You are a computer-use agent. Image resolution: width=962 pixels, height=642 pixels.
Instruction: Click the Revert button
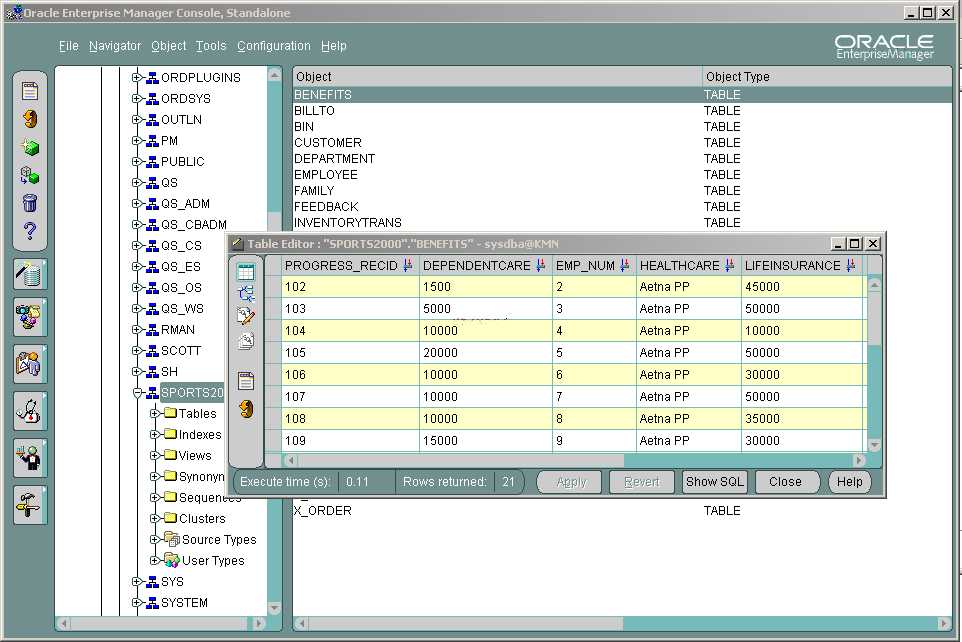coord(642,482)
